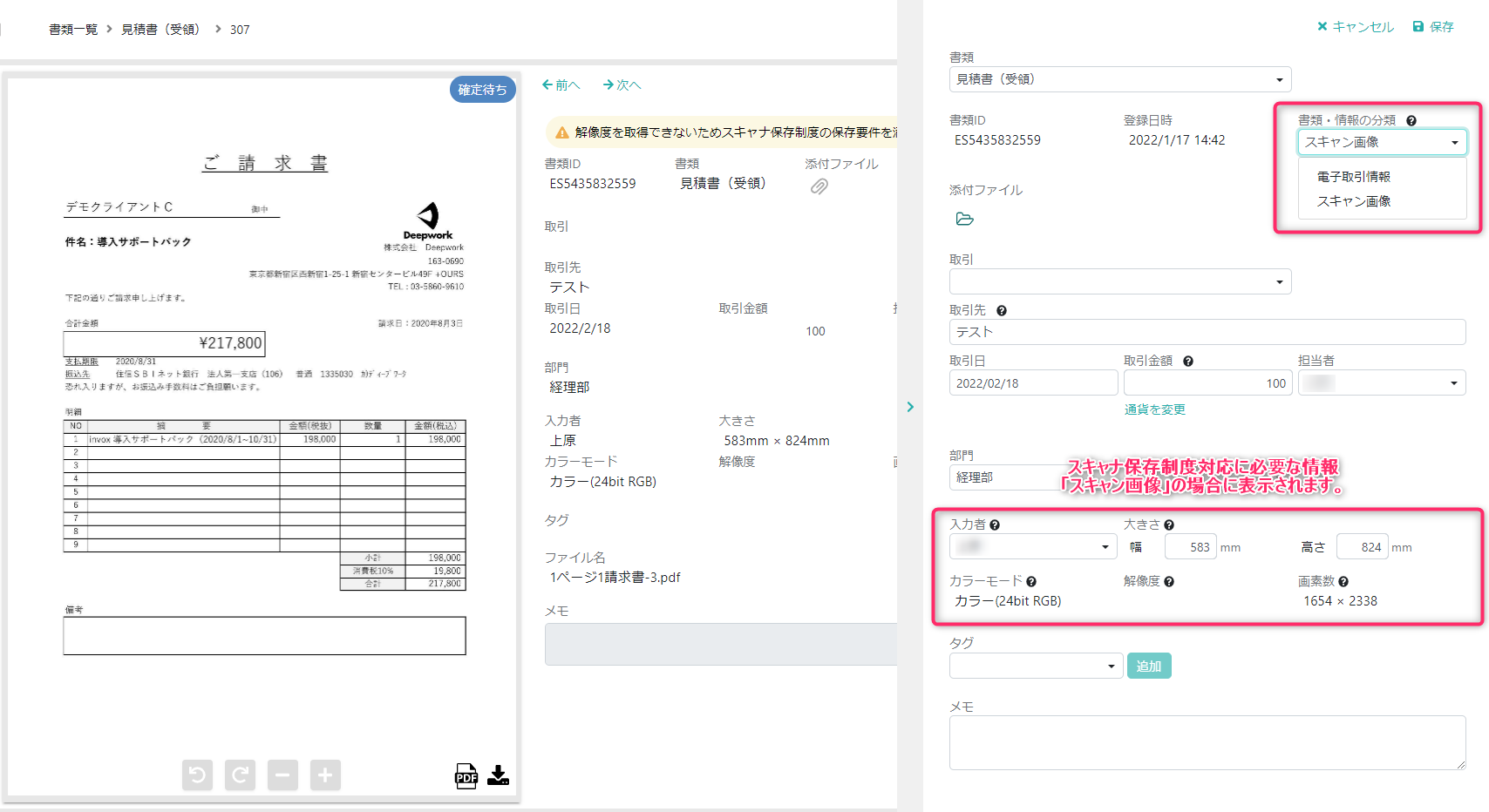Viewport: 1489px width, 812px height.
Task: Zoom out of the invoice preview
Action: pyautogui.click(x=282, y=775)
